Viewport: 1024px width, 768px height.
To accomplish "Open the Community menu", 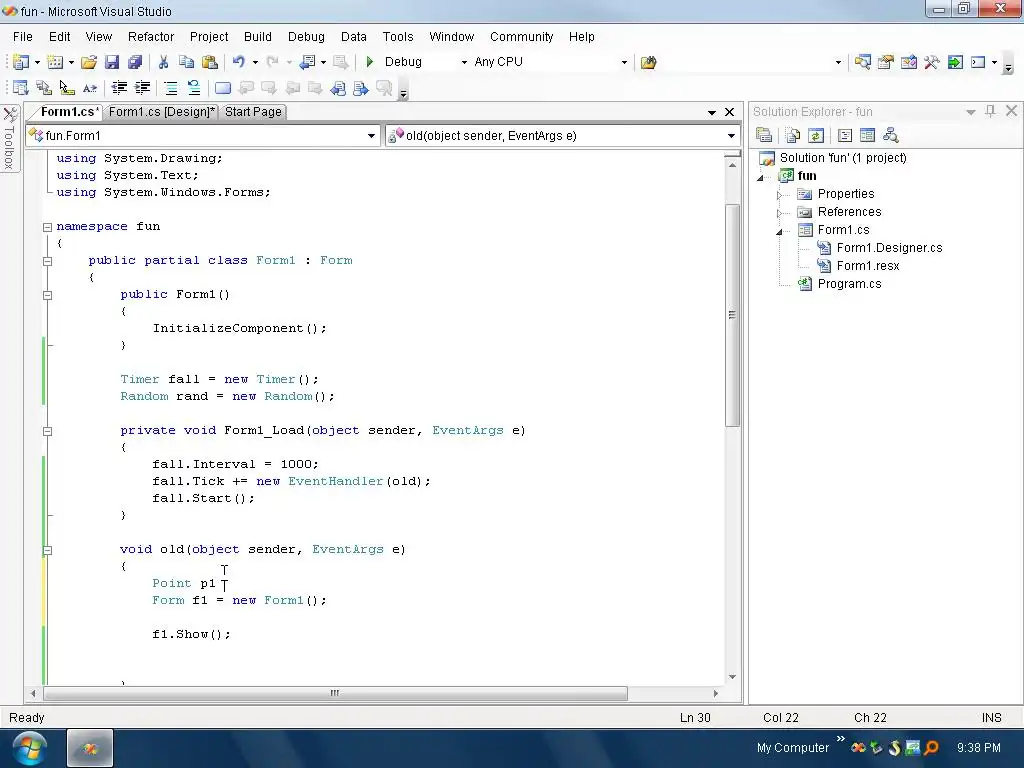I will (522, 37).
